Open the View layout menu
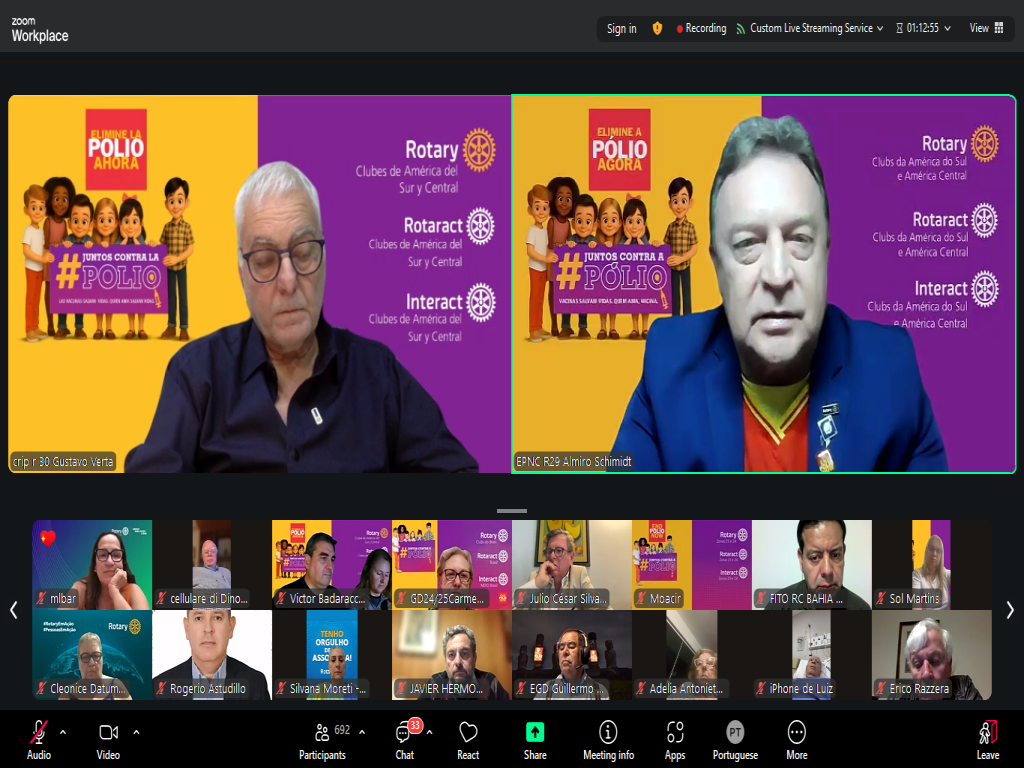This screenshot has height=768, width=1024. tap(986, 28)
